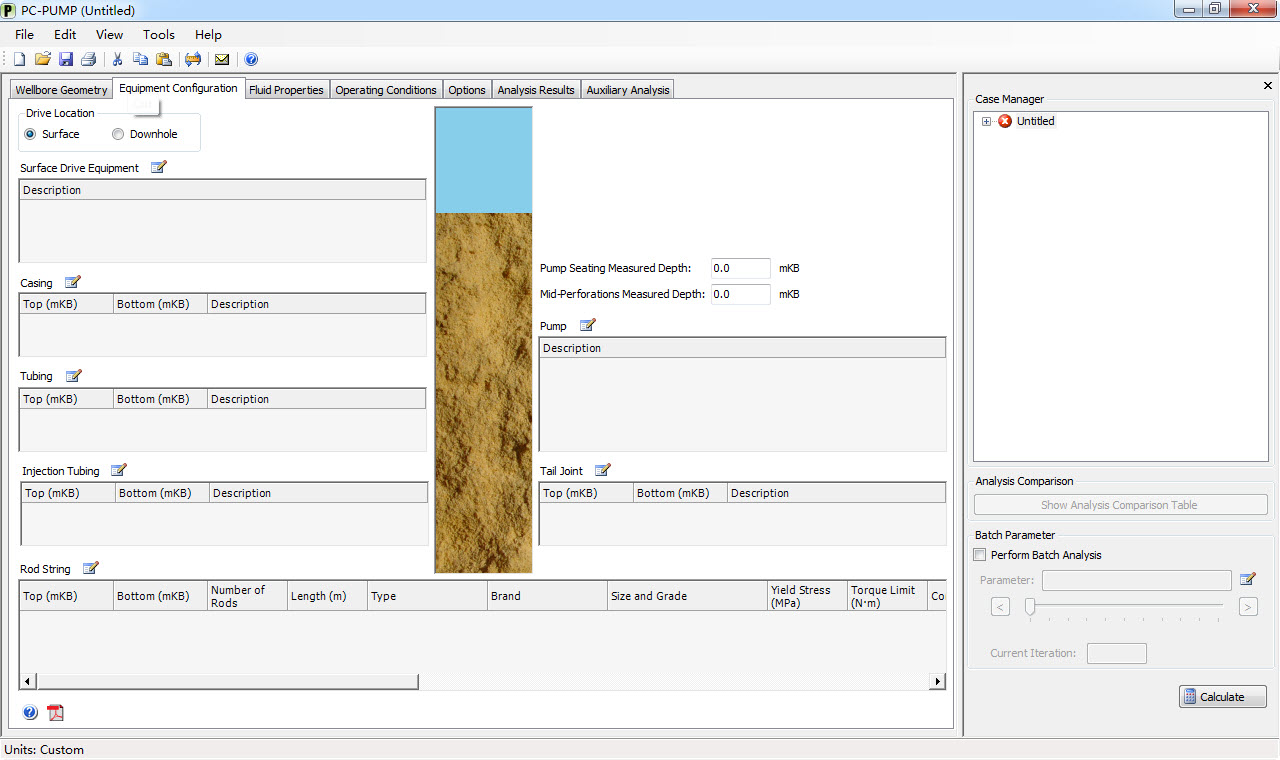Click the Current Iteration field

1116,653
